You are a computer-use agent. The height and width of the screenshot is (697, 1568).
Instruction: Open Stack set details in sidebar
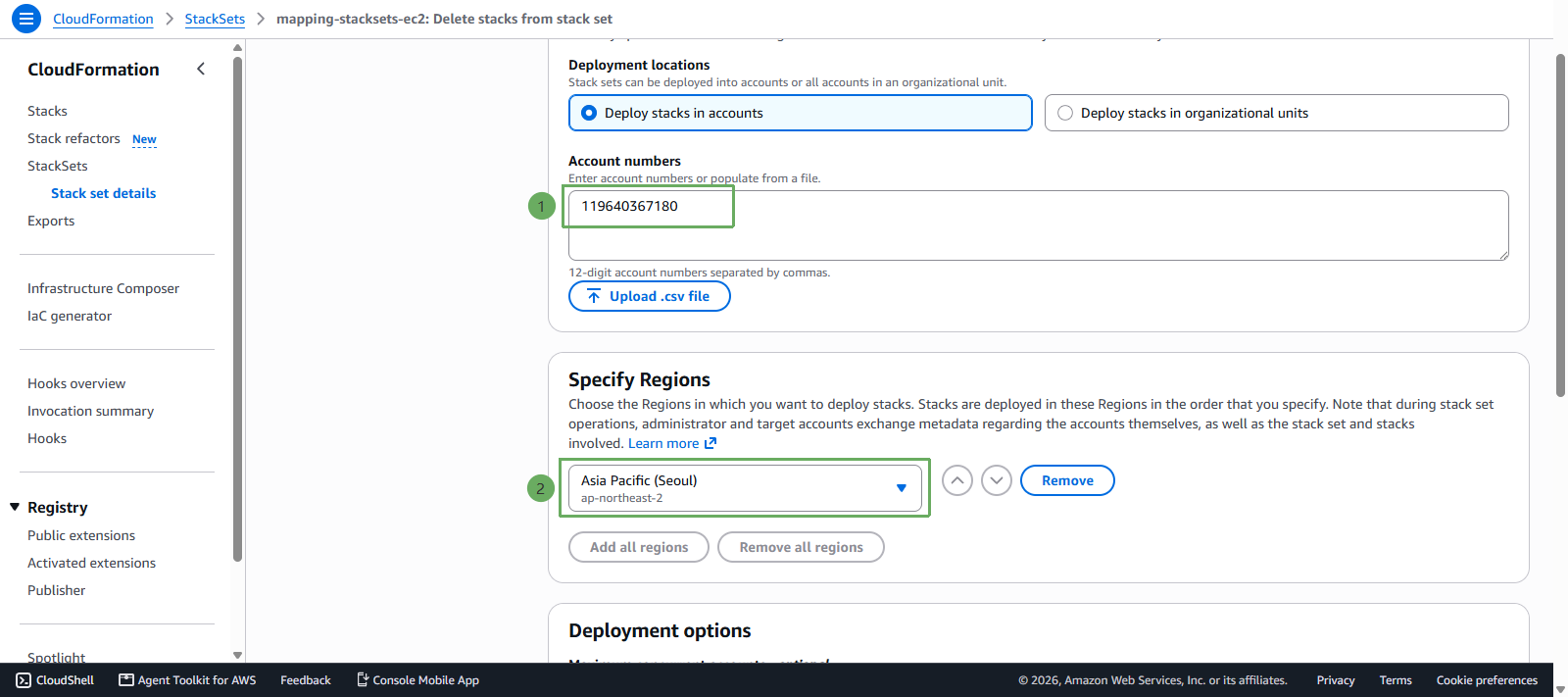[x=103, y=193]
